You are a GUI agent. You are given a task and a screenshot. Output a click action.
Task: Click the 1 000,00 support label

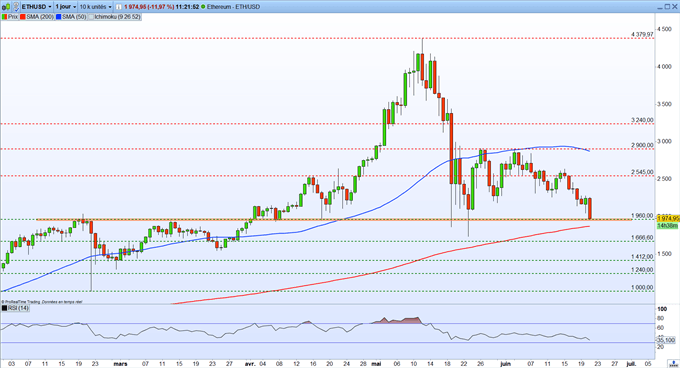(642, 287)
